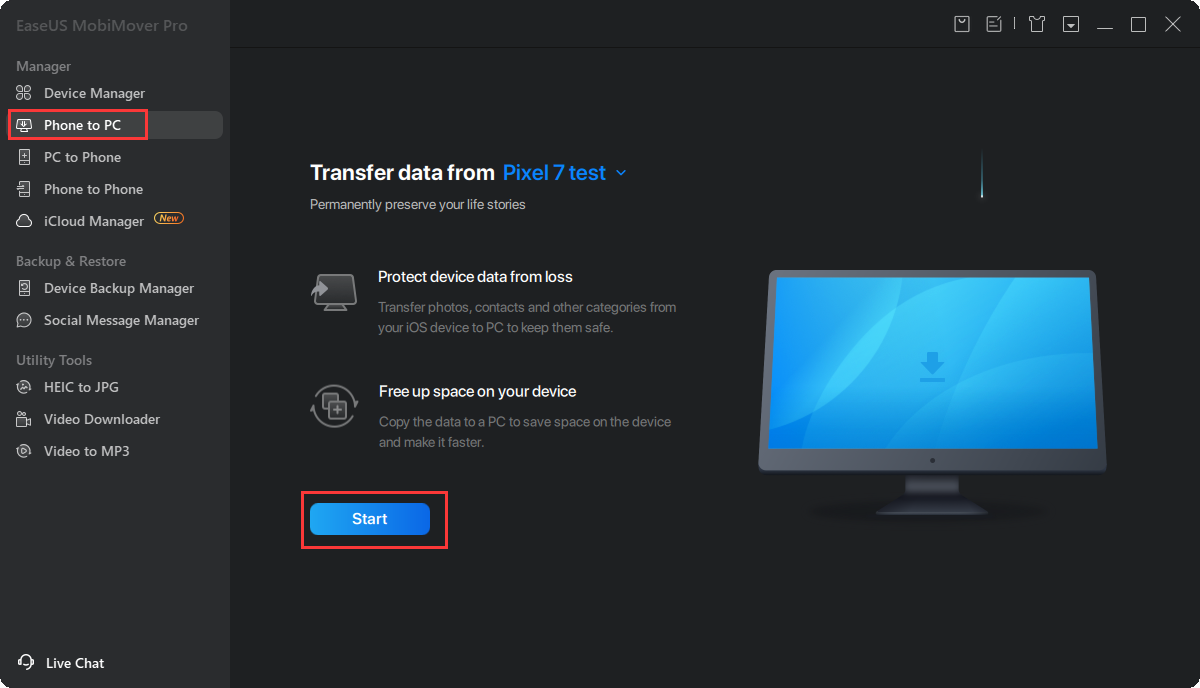Click the blue Start button
This screenshot has height=688, width=1200.
click(x=370, y=519)
